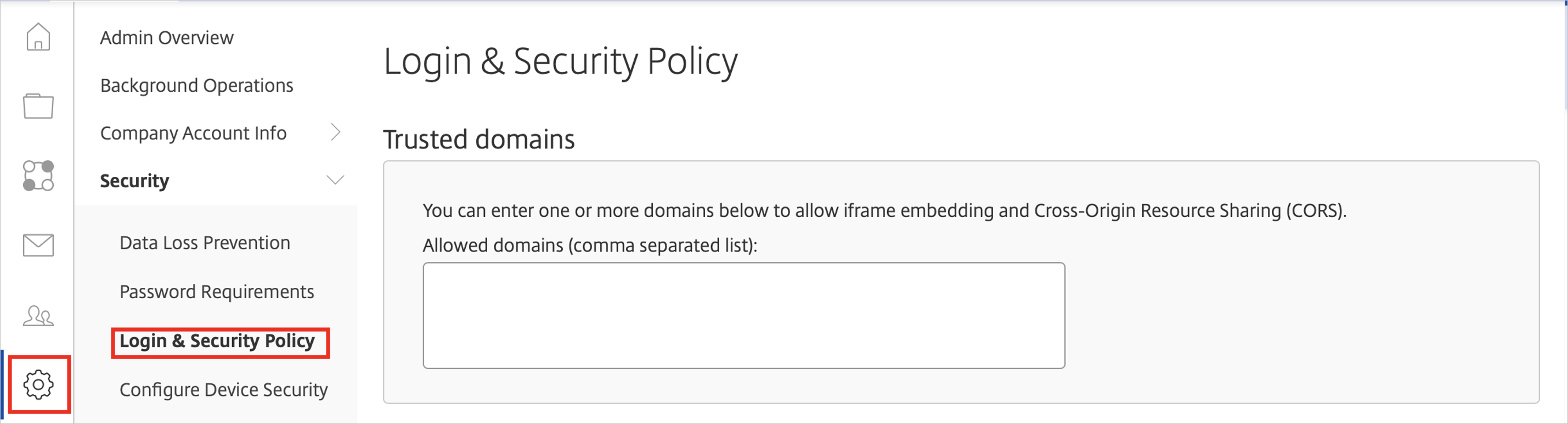The height and width of the screenshot is (424, 1568).
Task: Collapse the Security section chevron
Action: tap(335, 180)
